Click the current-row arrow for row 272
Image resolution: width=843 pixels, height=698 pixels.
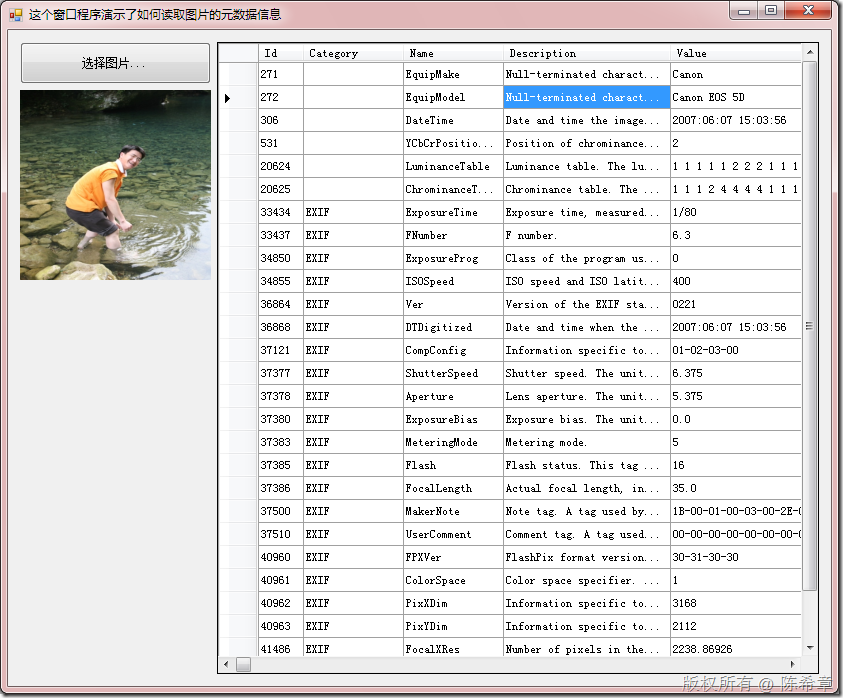[227, 98]
